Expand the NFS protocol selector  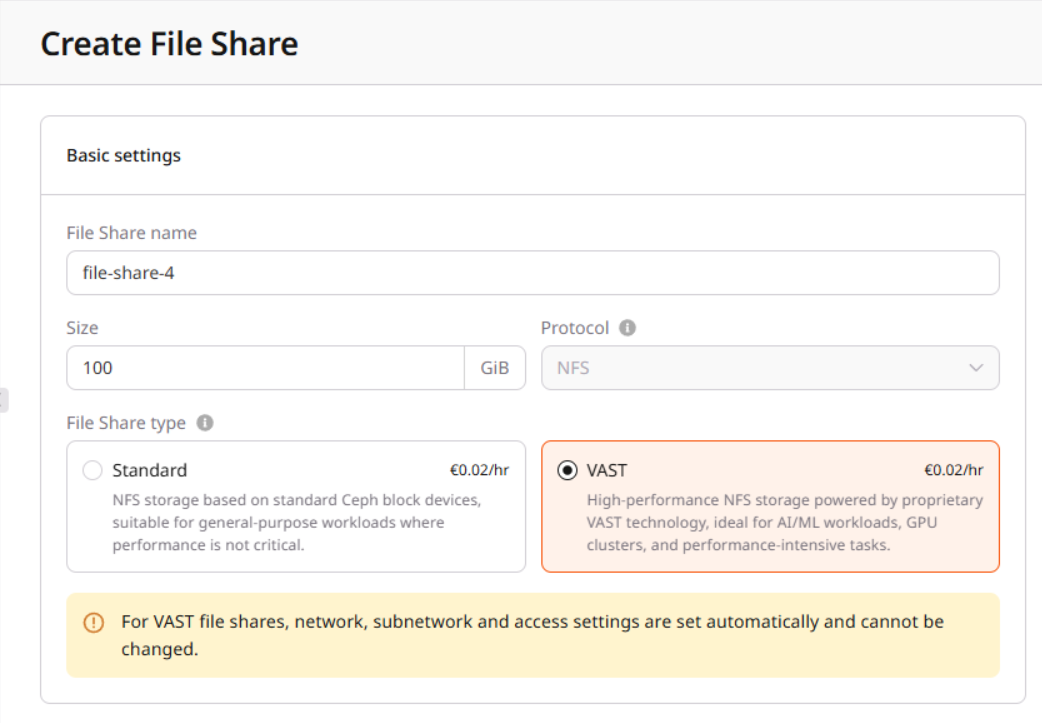pos(770,367)
